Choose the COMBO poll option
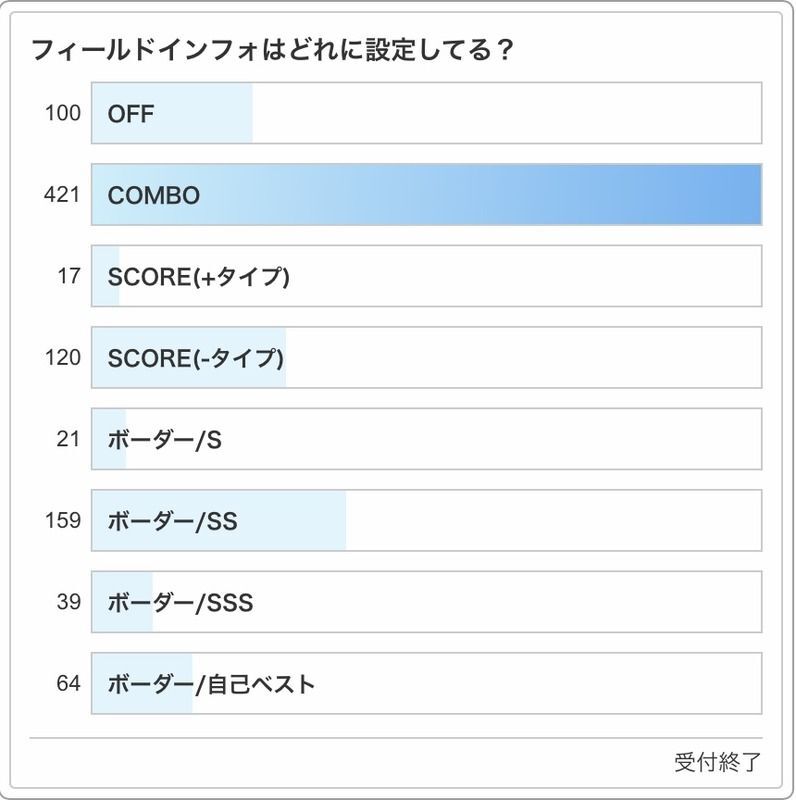796x800 pixels. click(x=154, y=195)
